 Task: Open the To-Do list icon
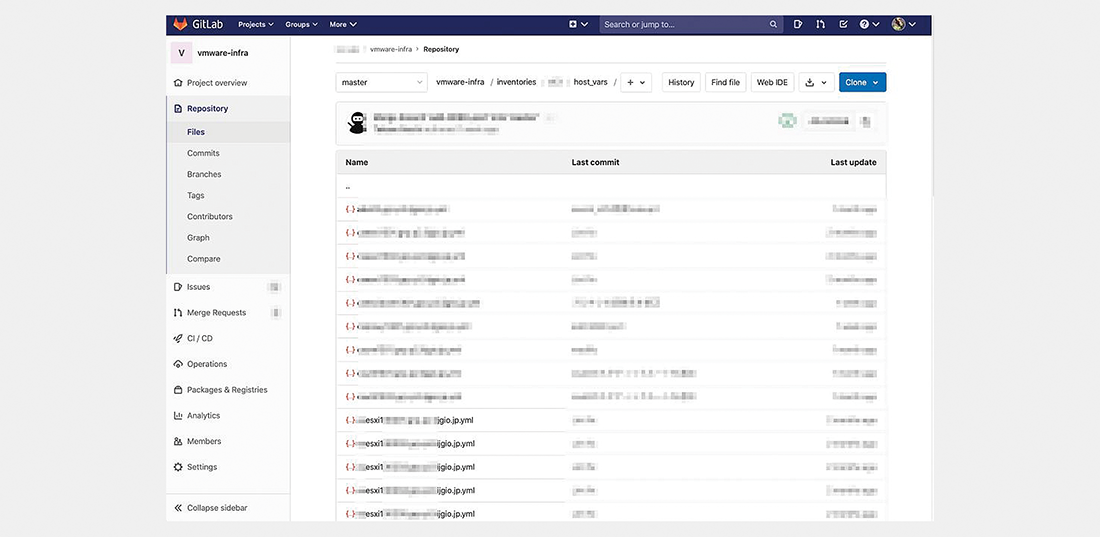click(x=844, y=24)
